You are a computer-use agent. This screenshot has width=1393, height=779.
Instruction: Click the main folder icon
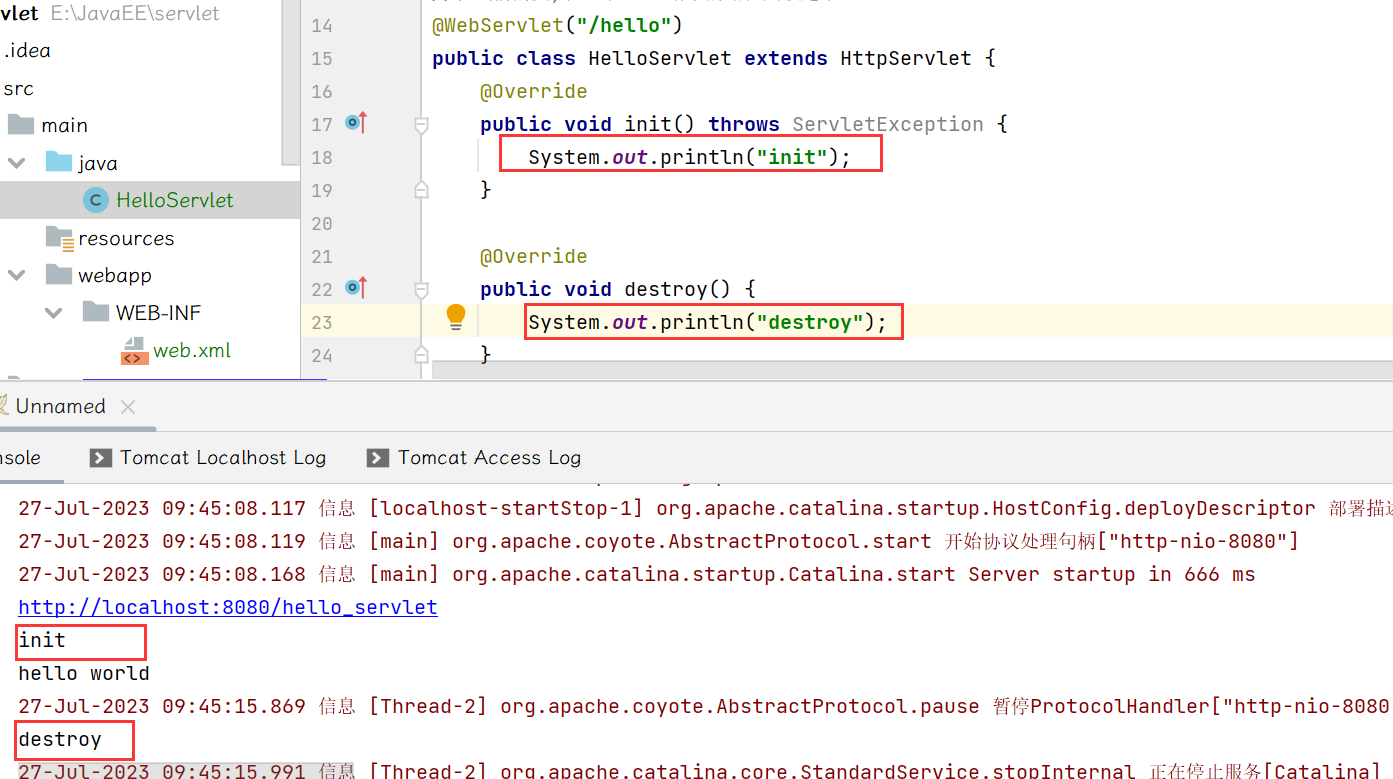click(21, 125)
